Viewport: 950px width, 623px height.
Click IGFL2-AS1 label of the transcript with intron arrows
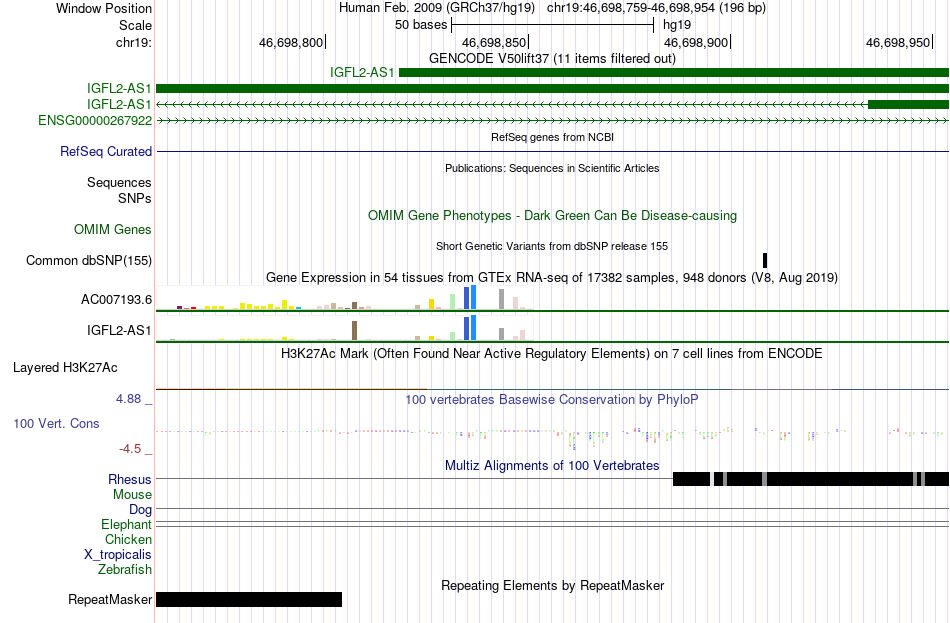tap(119, 104)
